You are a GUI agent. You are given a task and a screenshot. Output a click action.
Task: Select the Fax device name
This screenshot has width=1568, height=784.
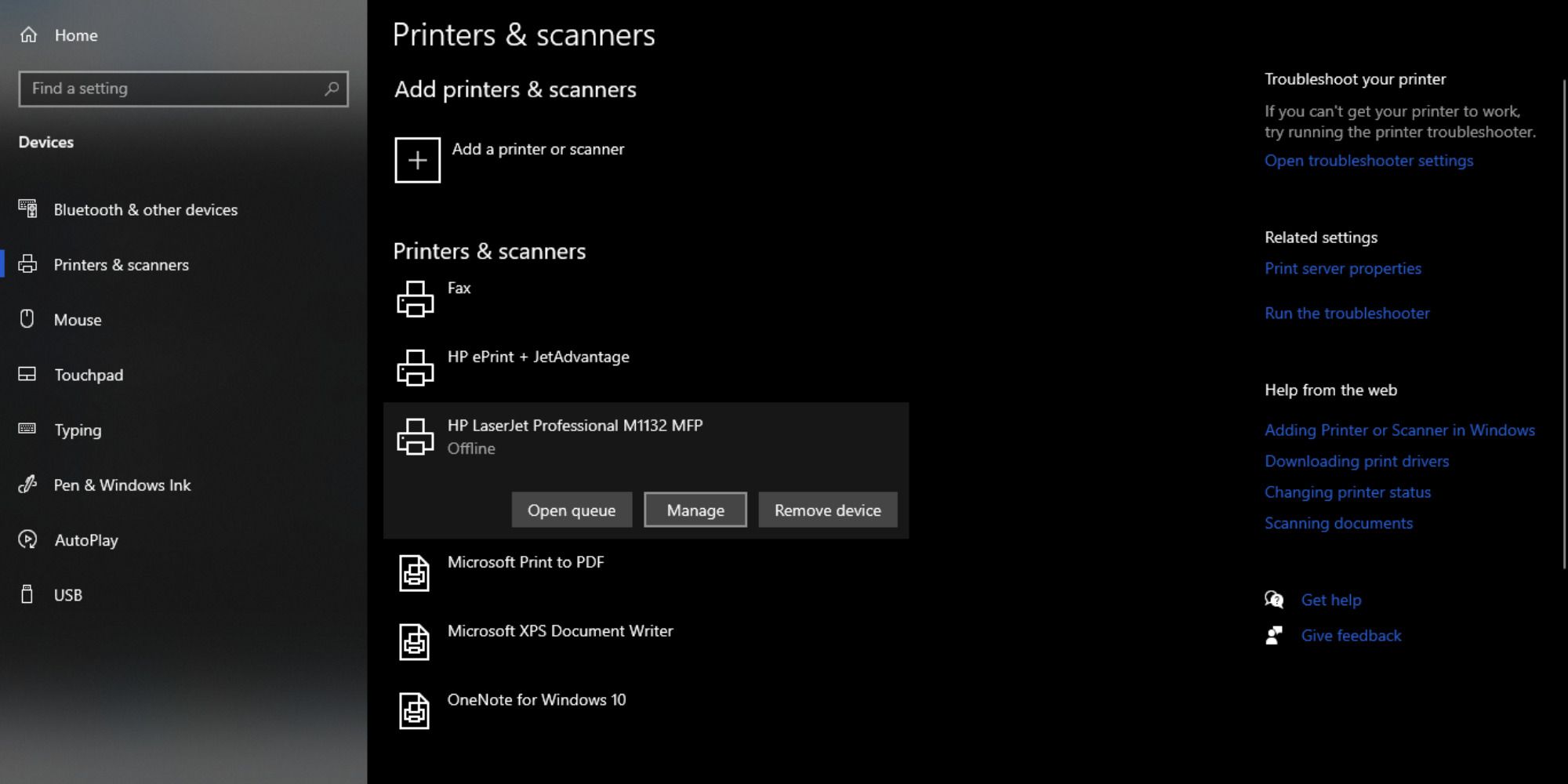click(459, 288)
